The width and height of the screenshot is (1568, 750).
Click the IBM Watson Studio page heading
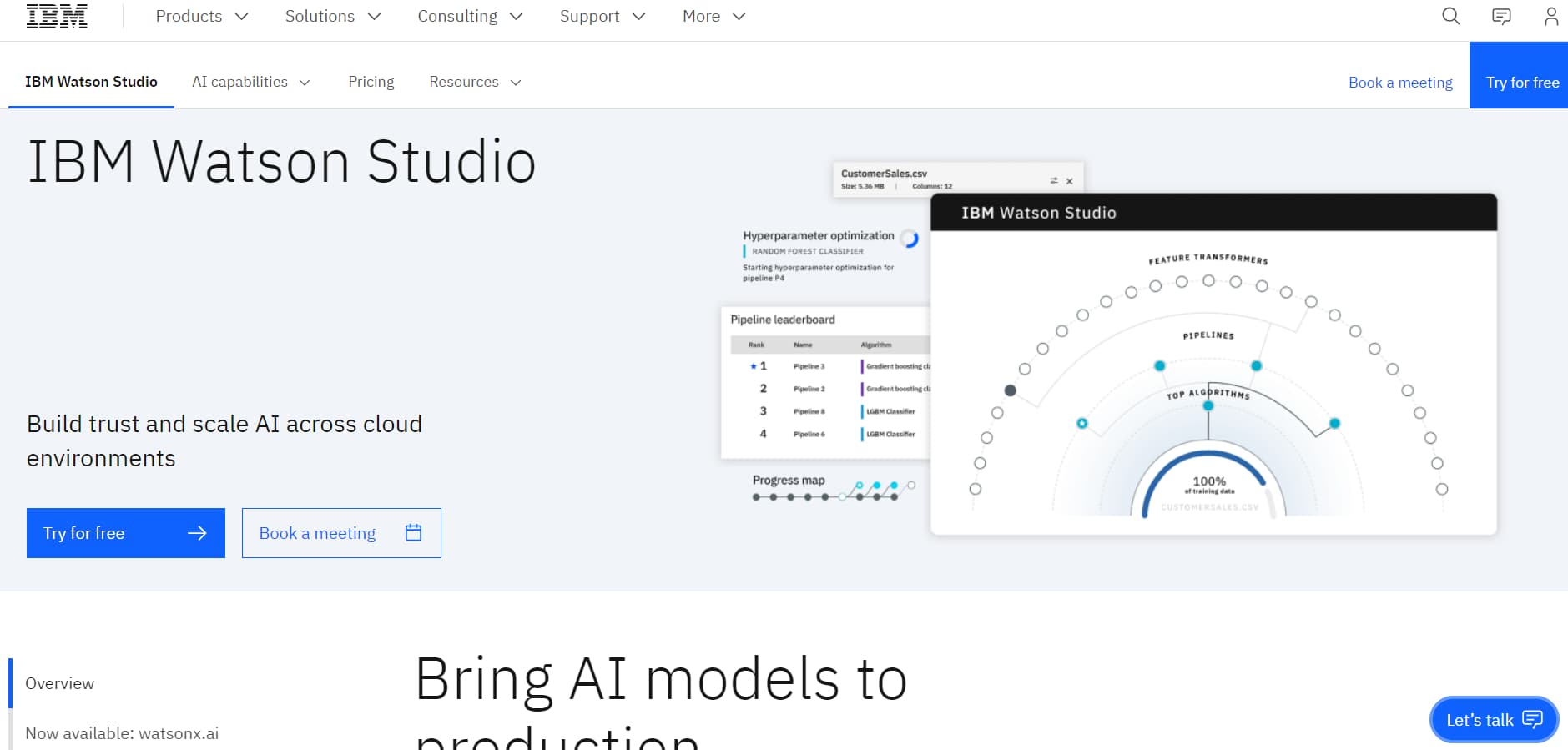click(x=282, y=161)
